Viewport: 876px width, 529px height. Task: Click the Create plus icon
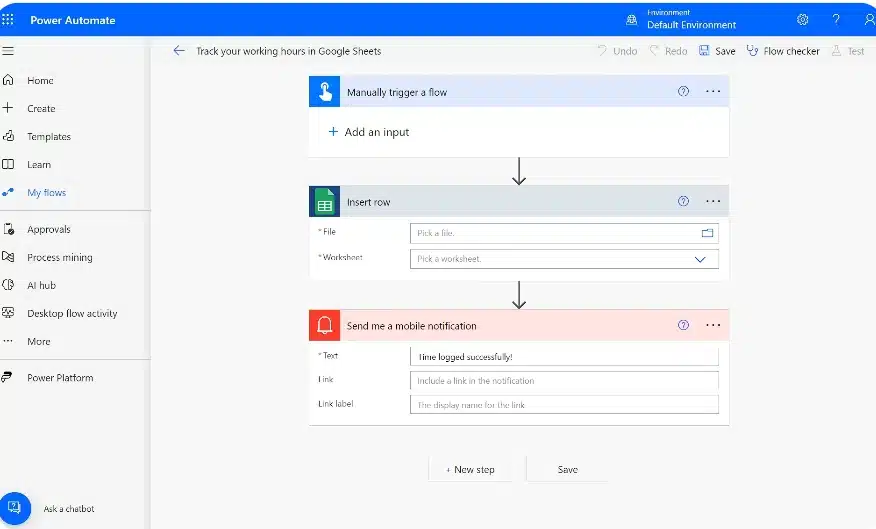pyautogui.click(x=8, y=108)
